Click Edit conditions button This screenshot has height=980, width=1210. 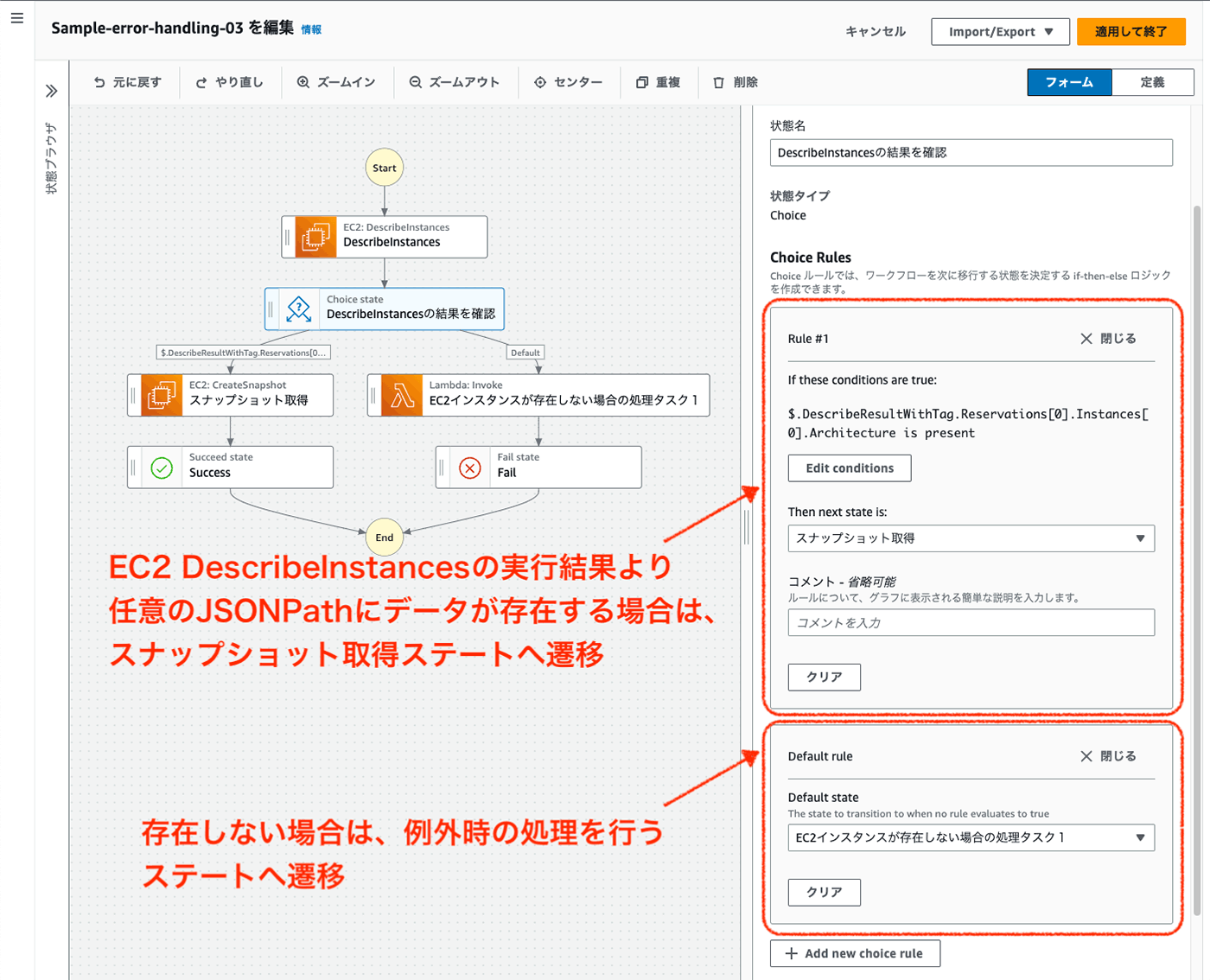click(x=850, y=468)
